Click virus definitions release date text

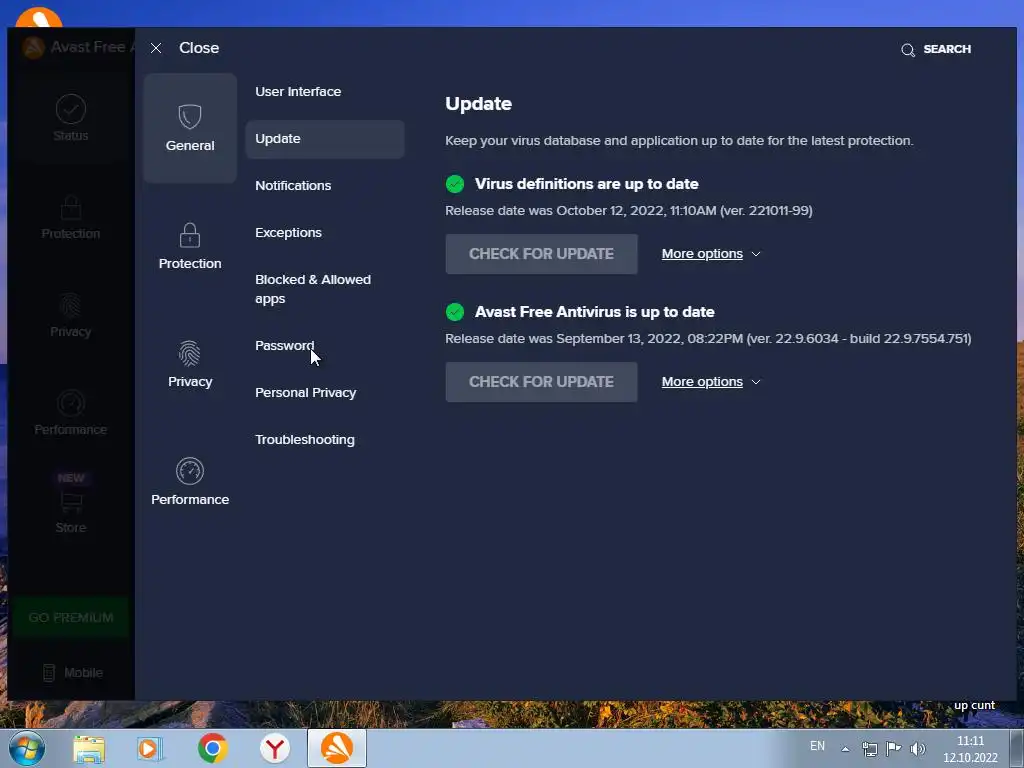tap(629, 211)
